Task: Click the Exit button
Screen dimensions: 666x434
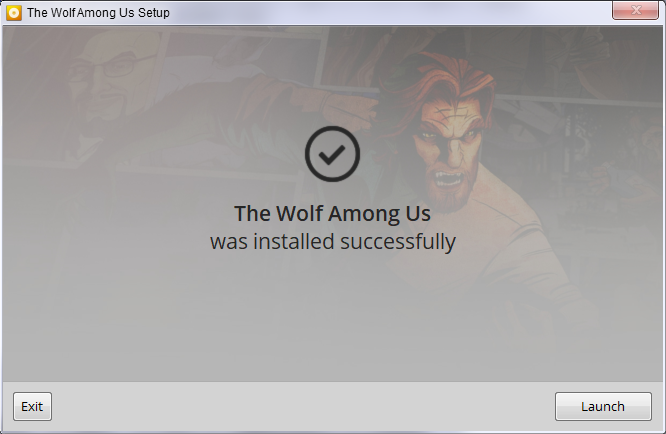Action: pos(32,406)
